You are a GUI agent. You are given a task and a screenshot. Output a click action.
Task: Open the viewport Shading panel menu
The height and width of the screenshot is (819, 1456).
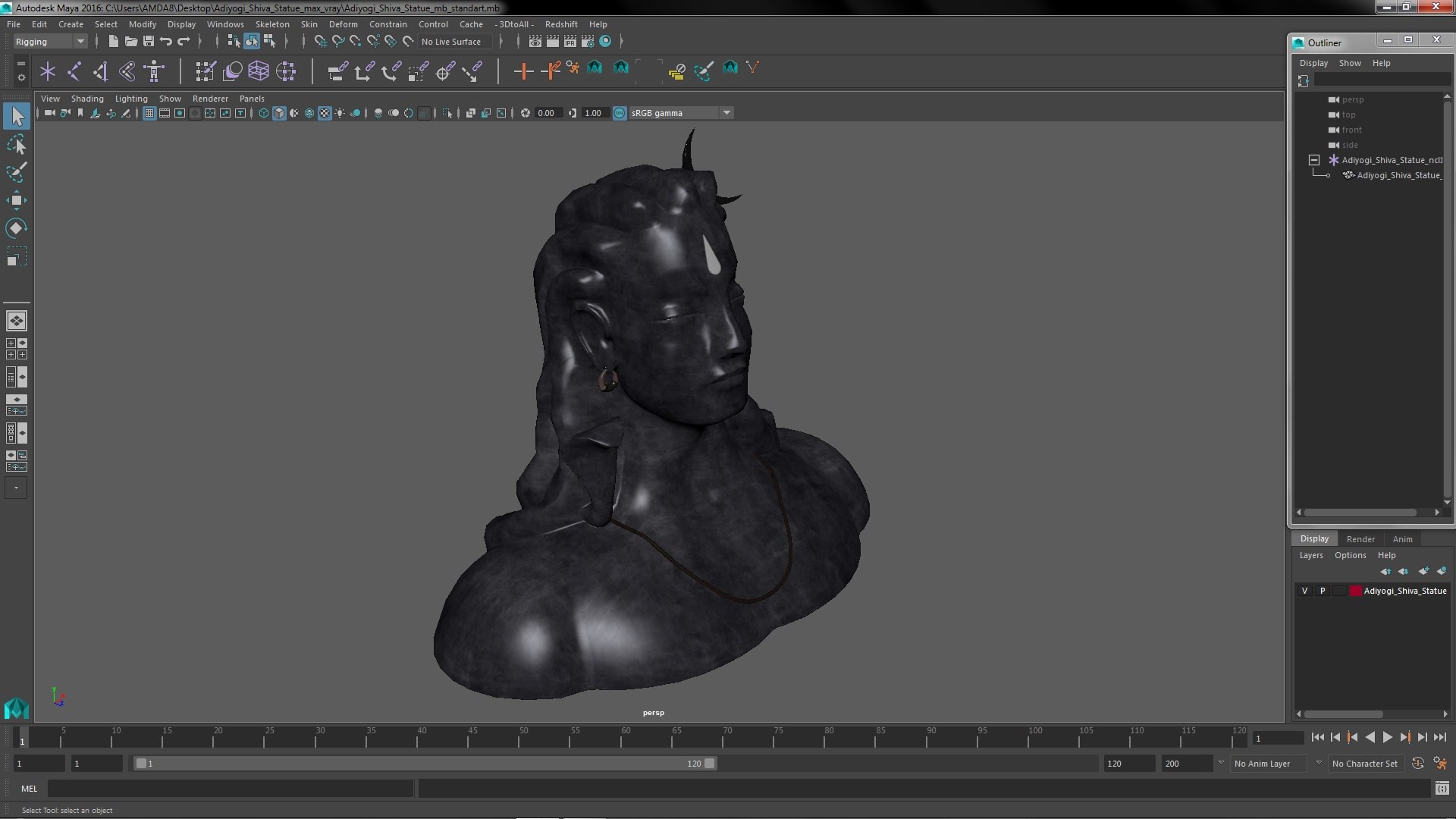(x=87, y=99)
